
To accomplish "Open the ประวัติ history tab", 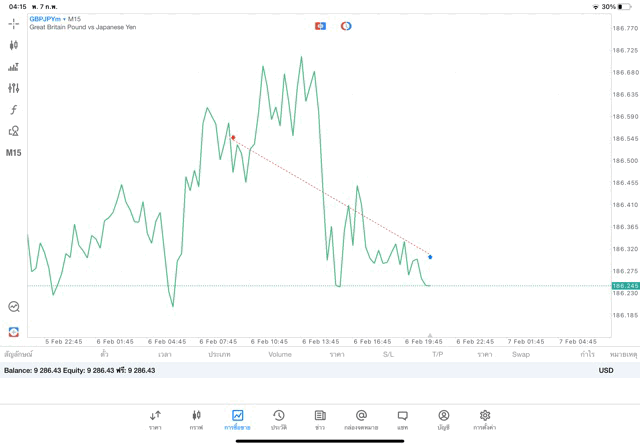I will [x=279, y=419].
